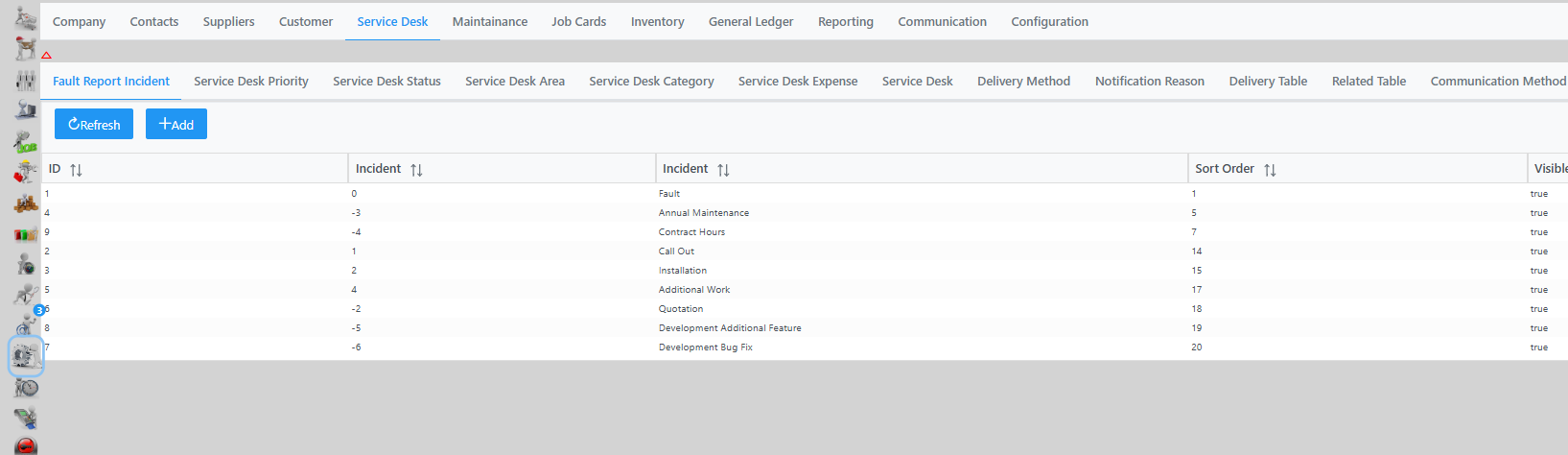Viewport: 1568px width, 455px height.
Task: Switch to Related Table tab
Action: tap(1369, 81)
